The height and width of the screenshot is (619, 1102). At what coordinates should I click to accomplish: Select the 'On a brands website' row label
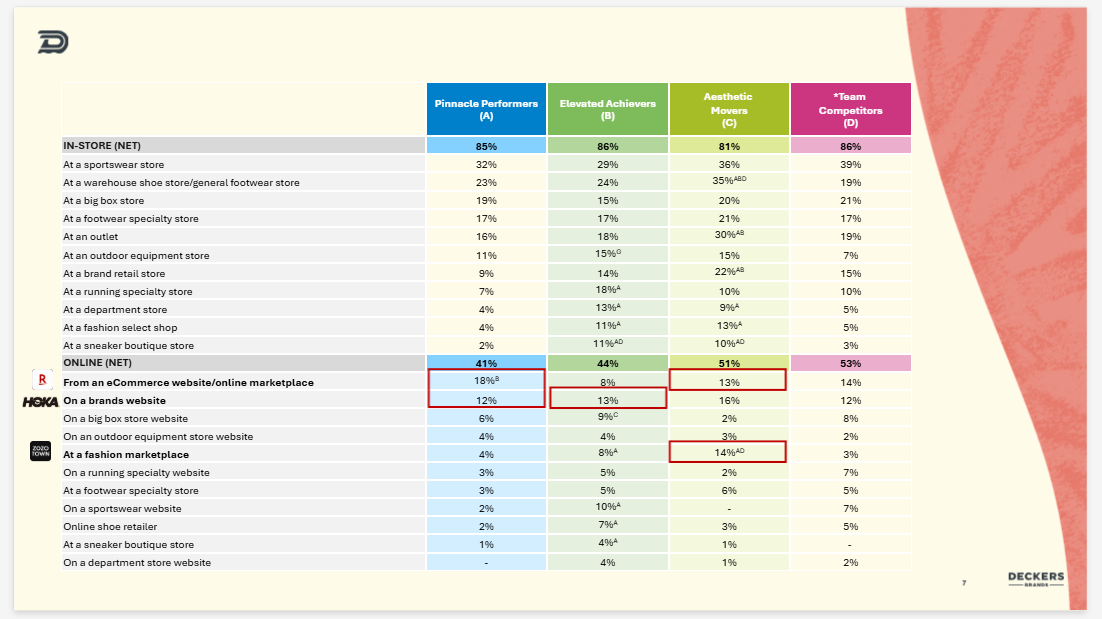pos(115,400)
